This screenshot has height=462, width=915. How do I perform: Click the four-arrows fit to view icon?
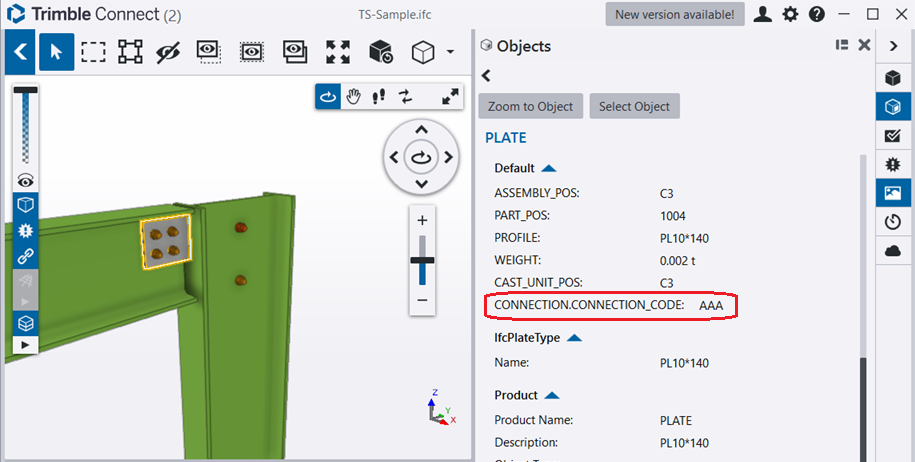tap(338, 51)
